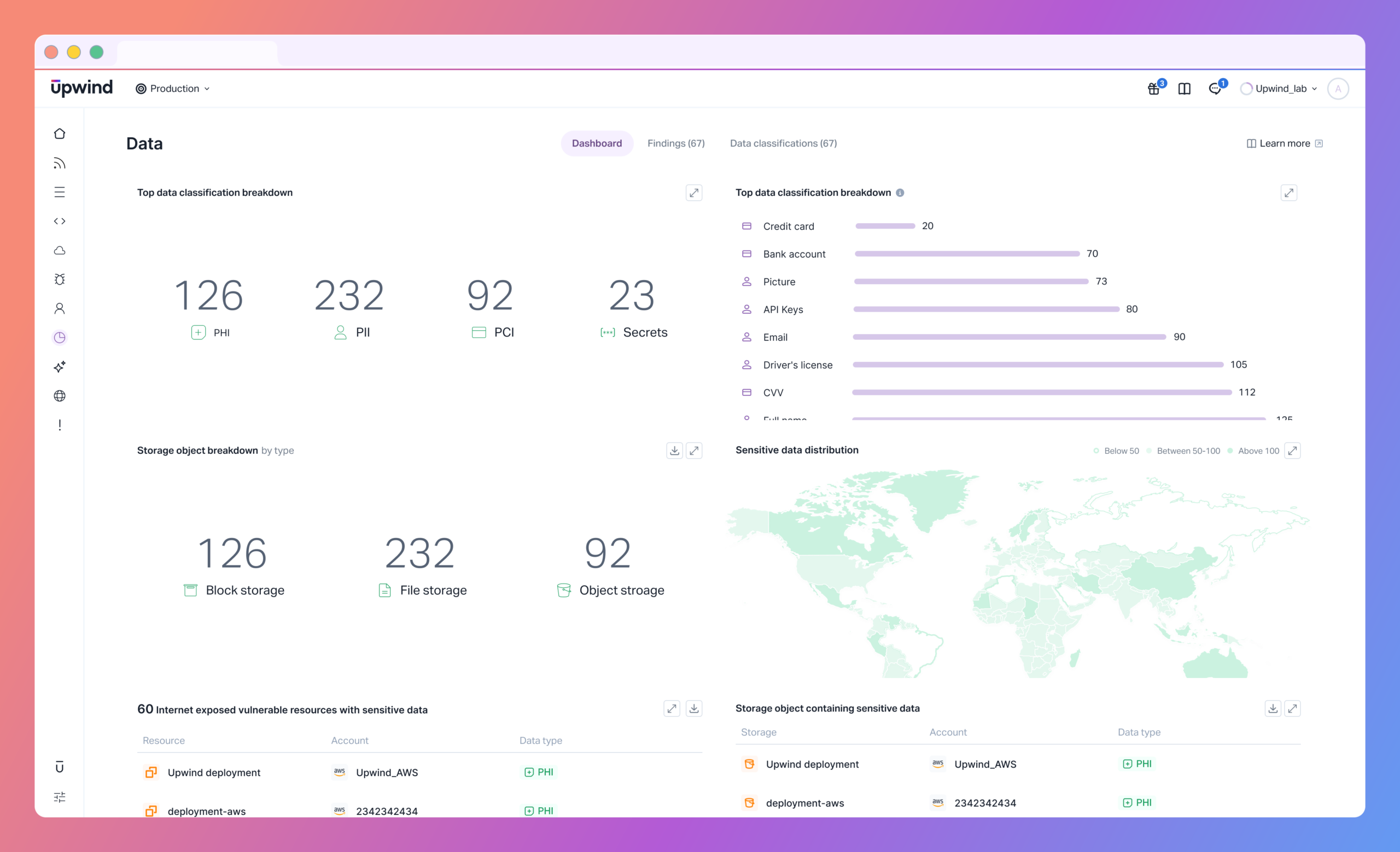Select the globe icon in sidebar
This screenshot has height=852, width=1400.
click(x=60, y=396)
